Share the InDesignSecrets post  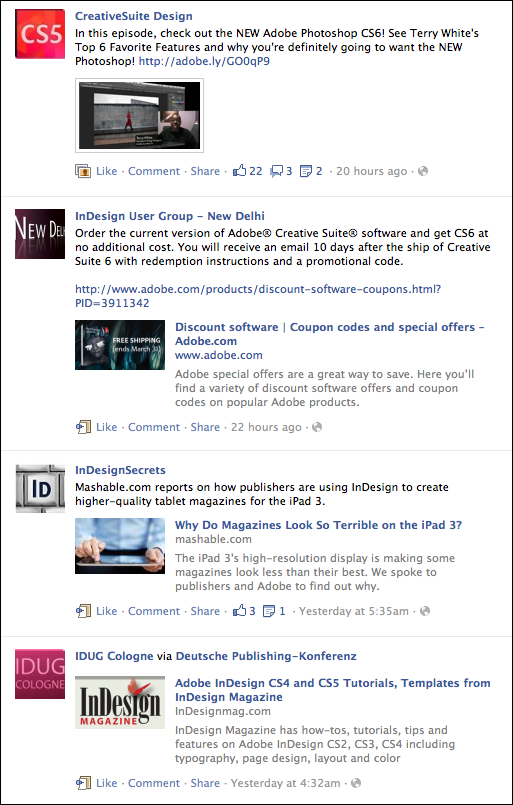point(205,611)
